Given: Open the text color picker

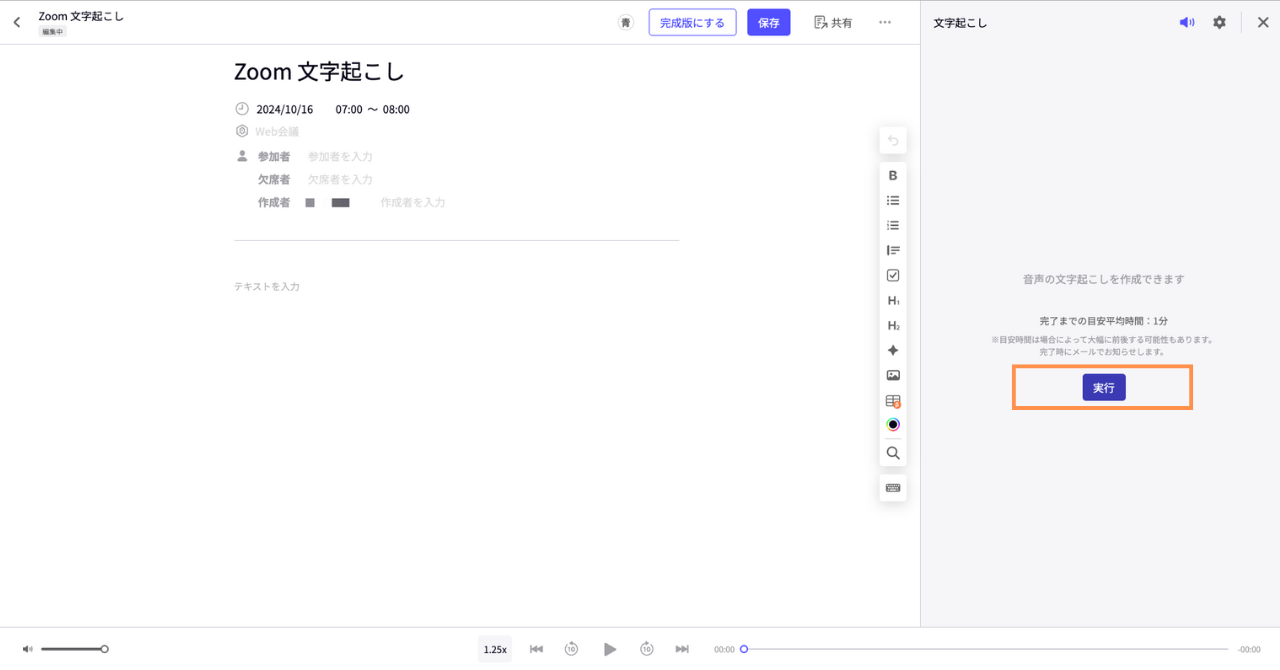Looking at the screenshot, I should [x=893, y=425].
